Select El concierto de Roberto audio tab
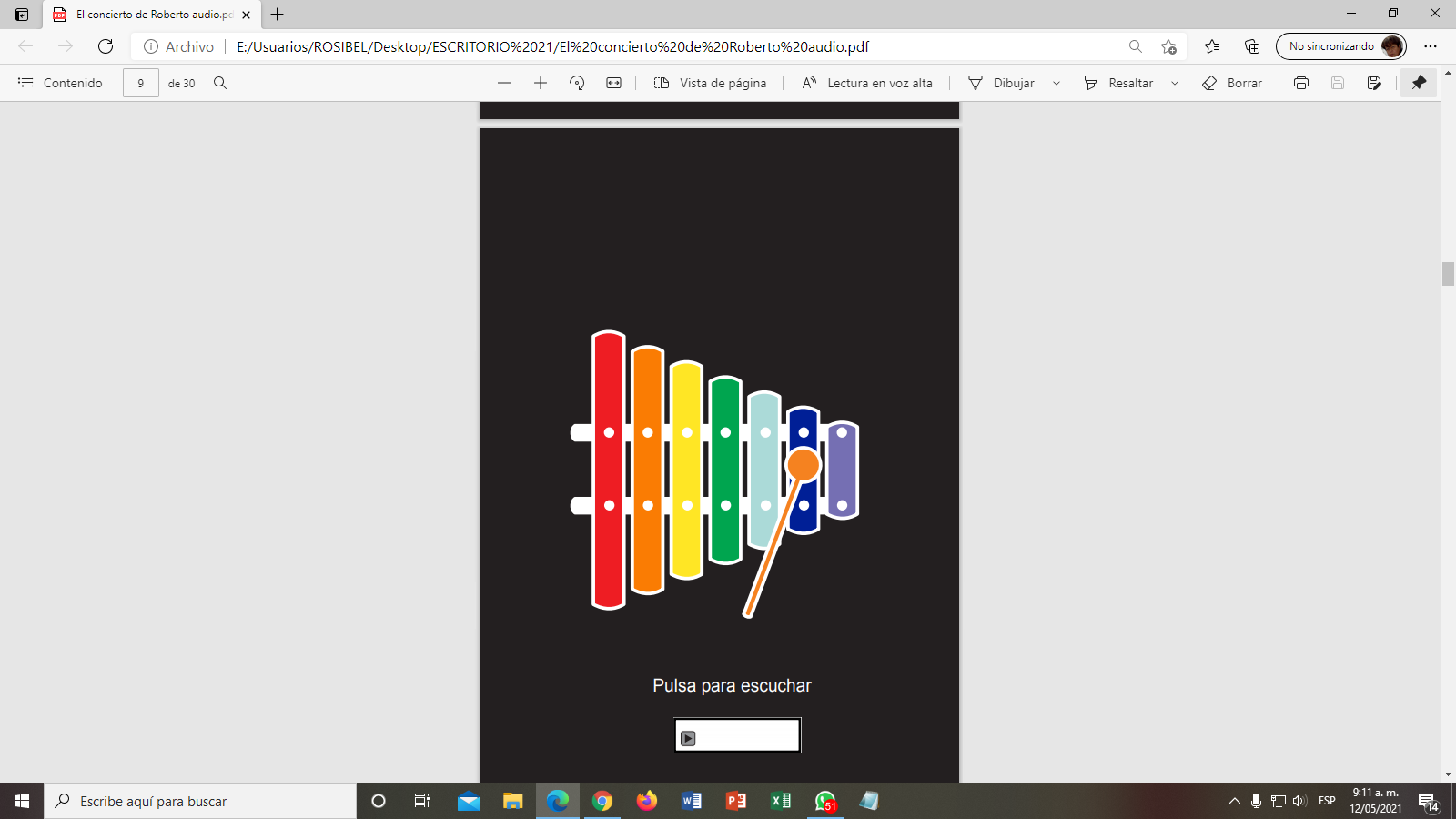1456x819 pixels. tap(153, 15)
